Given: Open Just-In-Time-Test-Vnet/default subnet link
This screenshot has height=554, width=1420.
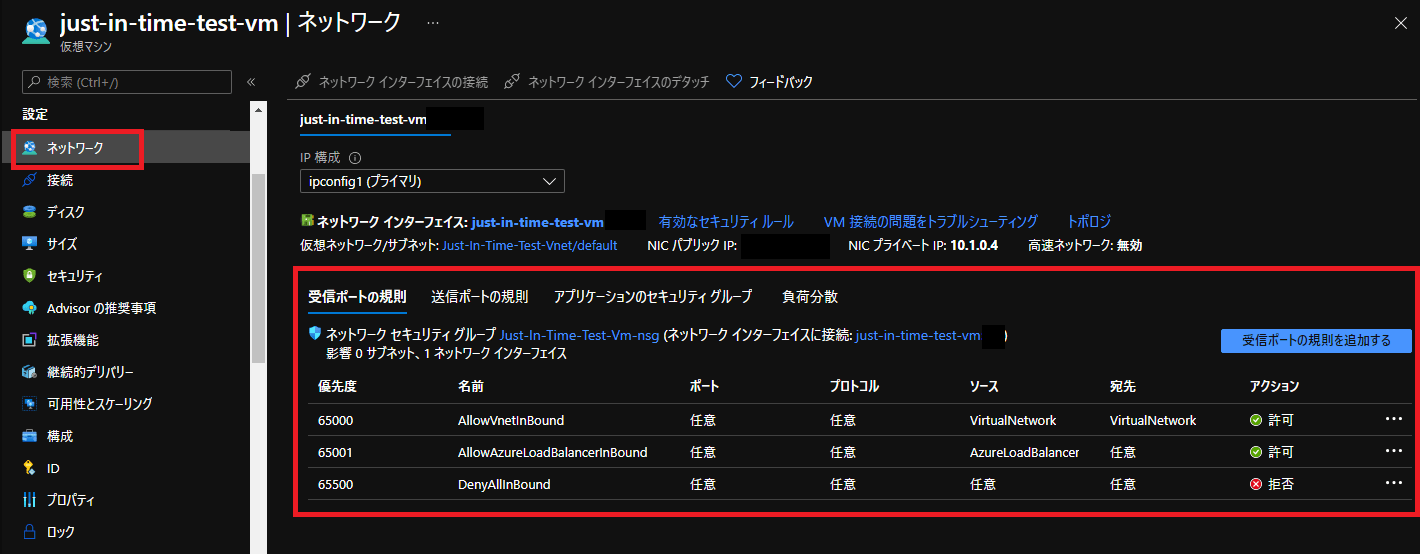Looking at the screenshot, I should click(x=530, y=245).
